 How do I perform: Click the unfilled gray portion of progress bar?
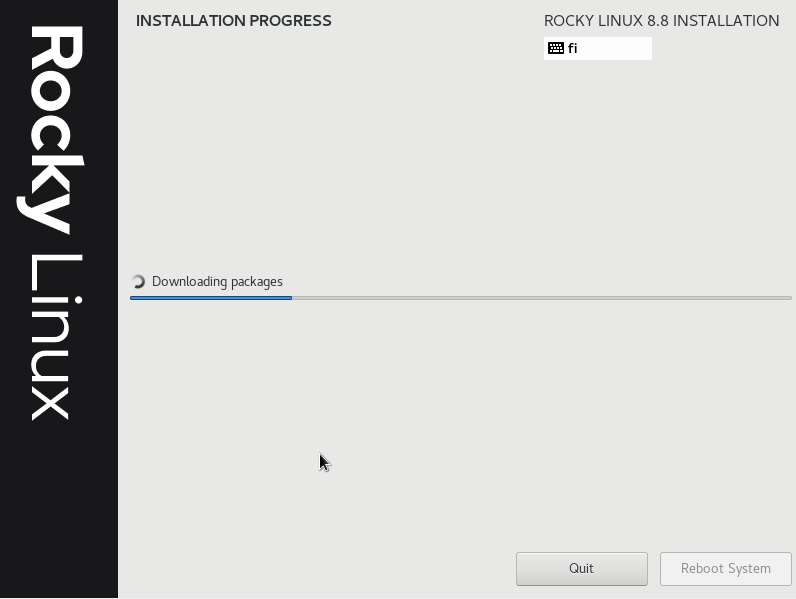540,298
